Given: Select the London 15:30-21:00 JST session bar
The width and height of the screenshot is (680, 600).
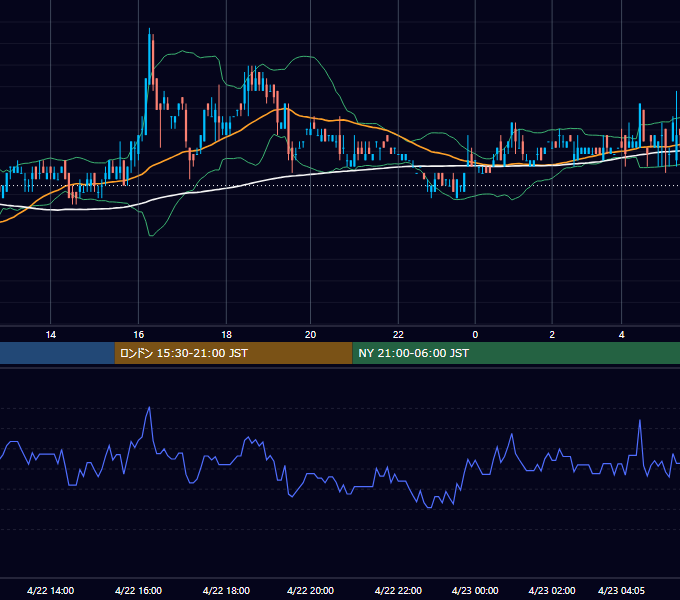Looking at the screenshot, I should (233, 353).
